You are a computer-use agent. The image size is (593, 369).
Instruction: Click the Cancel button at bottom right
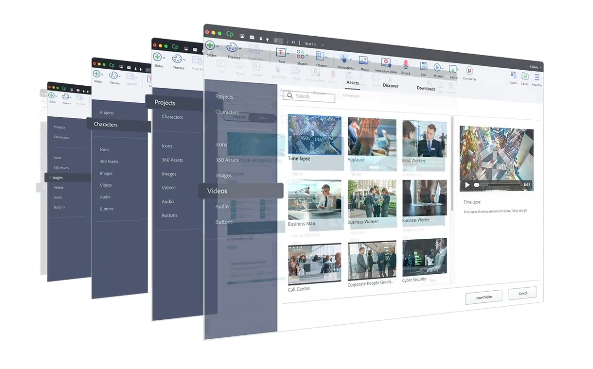[x=522, y=293]
